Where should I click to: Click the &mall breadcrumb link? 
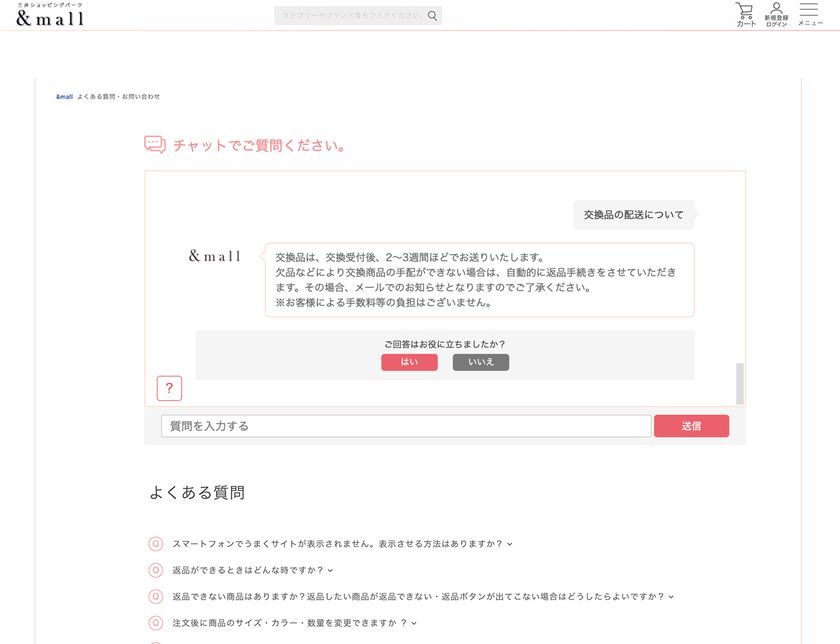pos(64,96)
